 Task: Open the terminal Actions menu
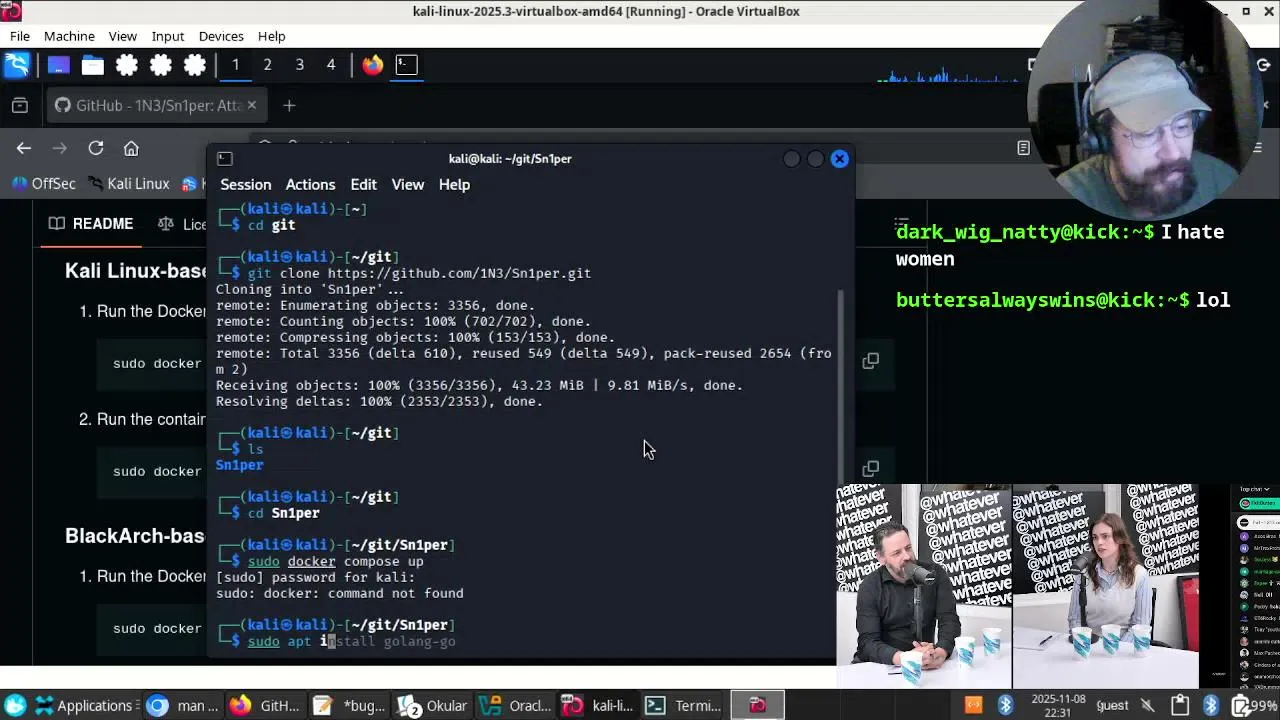[310, 185]
